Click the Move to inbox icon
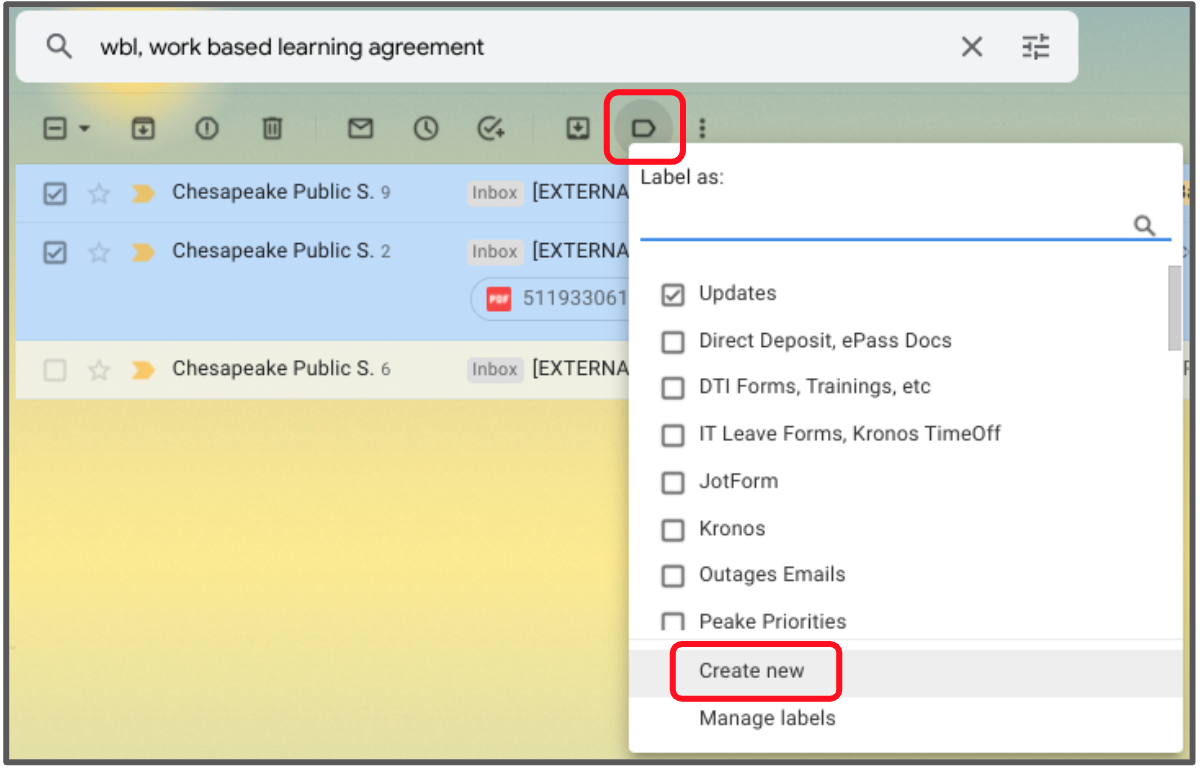Image resolution: width=1200 pixels, height=769 pixels. (x=578, y=128)
